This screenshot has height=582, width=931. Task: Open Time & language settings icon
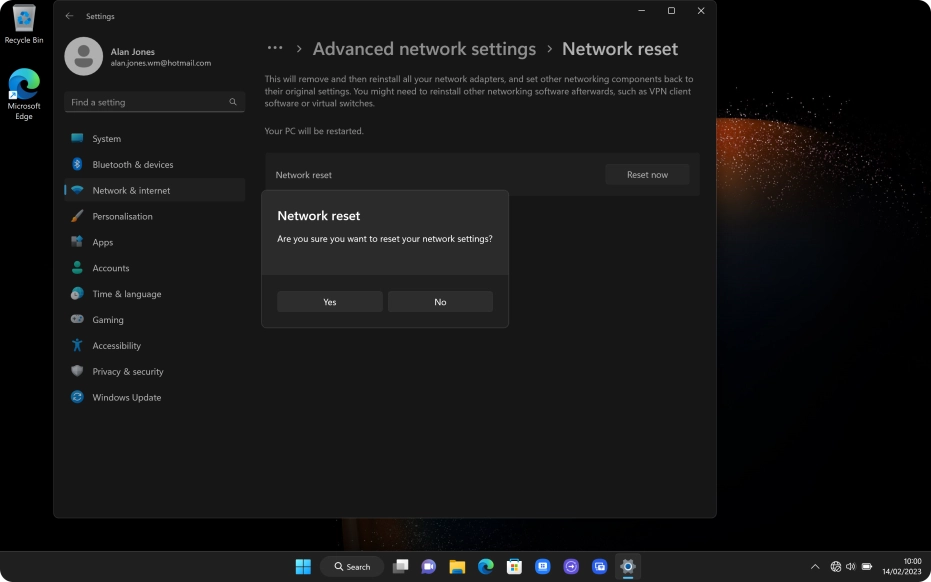coord(77,293)
